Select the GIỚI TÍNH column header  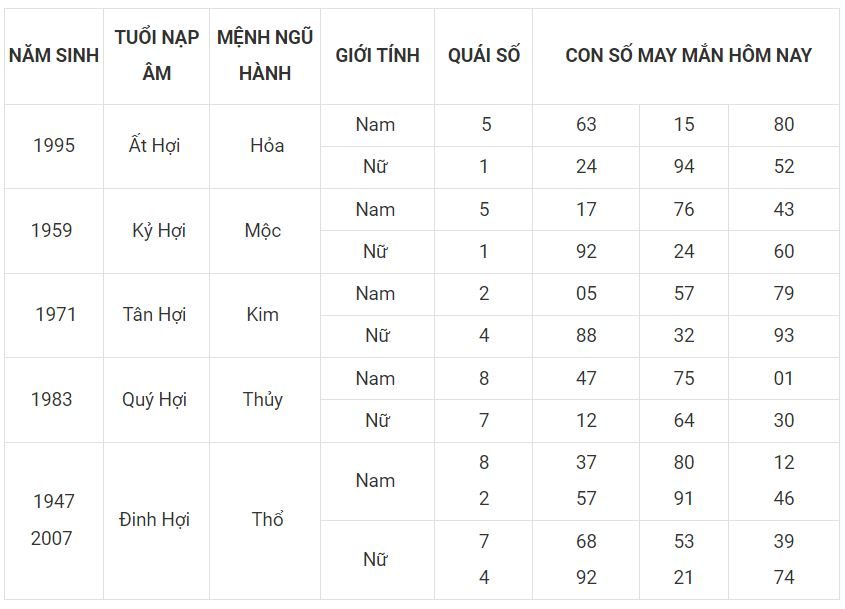(x=377, y=56)
